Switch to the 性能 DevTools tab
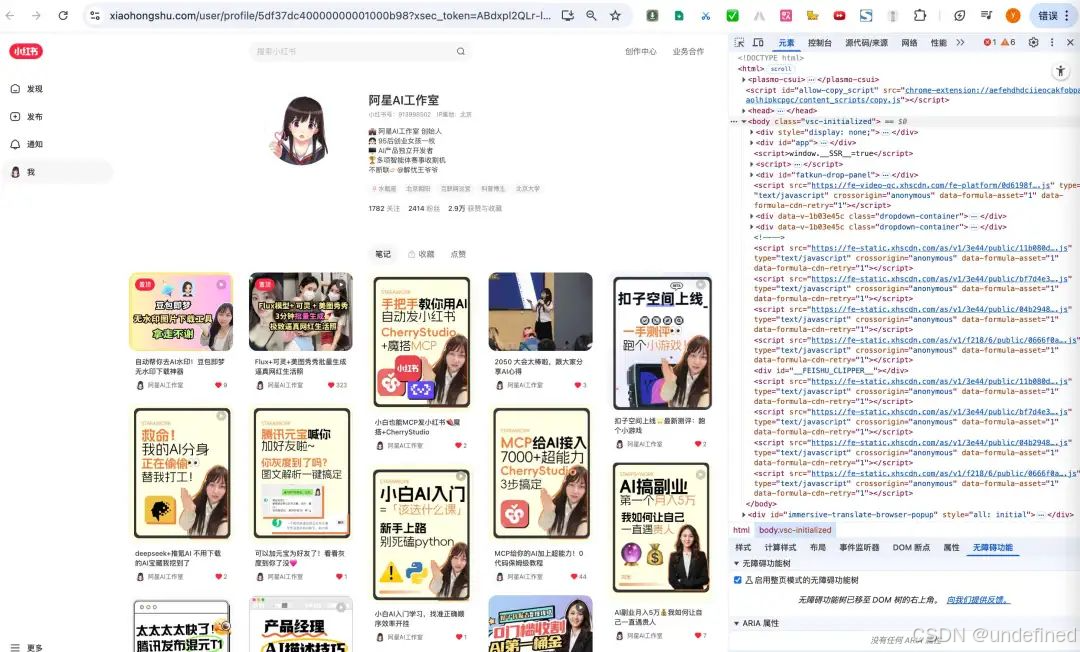This screenshot has height=652, width=1080. (938, 43)
